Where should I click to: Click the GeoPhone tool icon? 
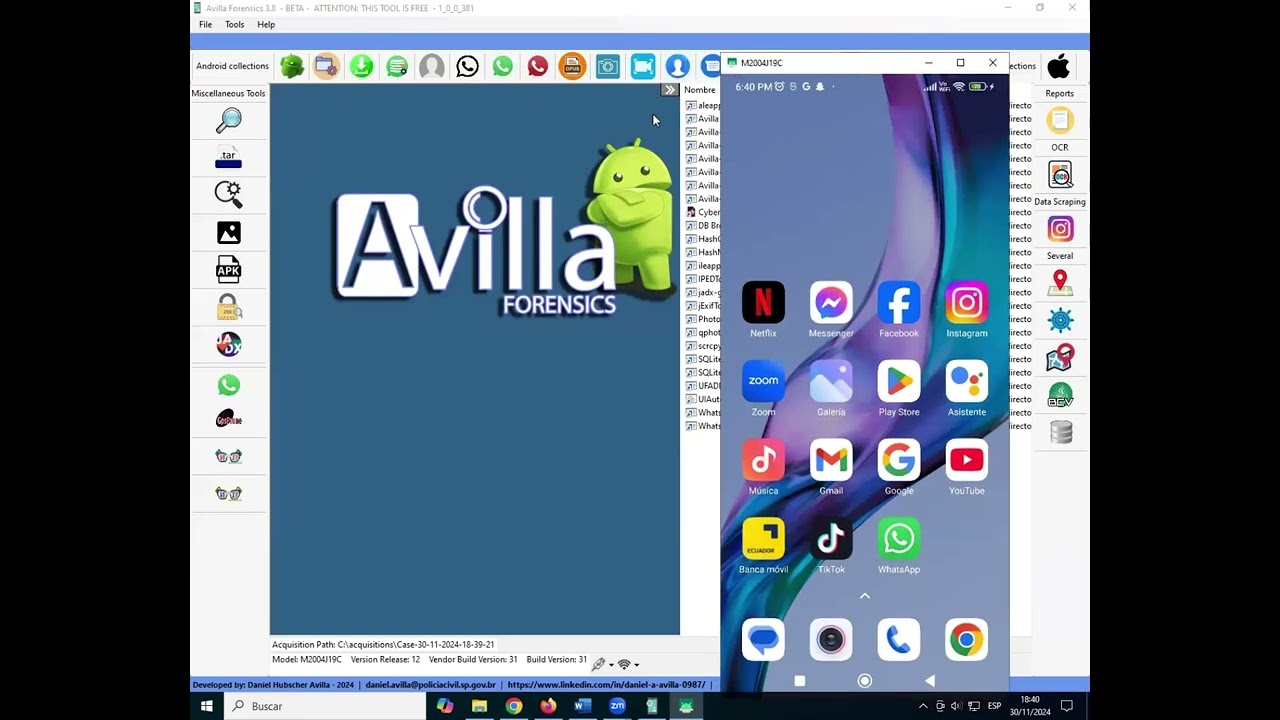point(229,419)
